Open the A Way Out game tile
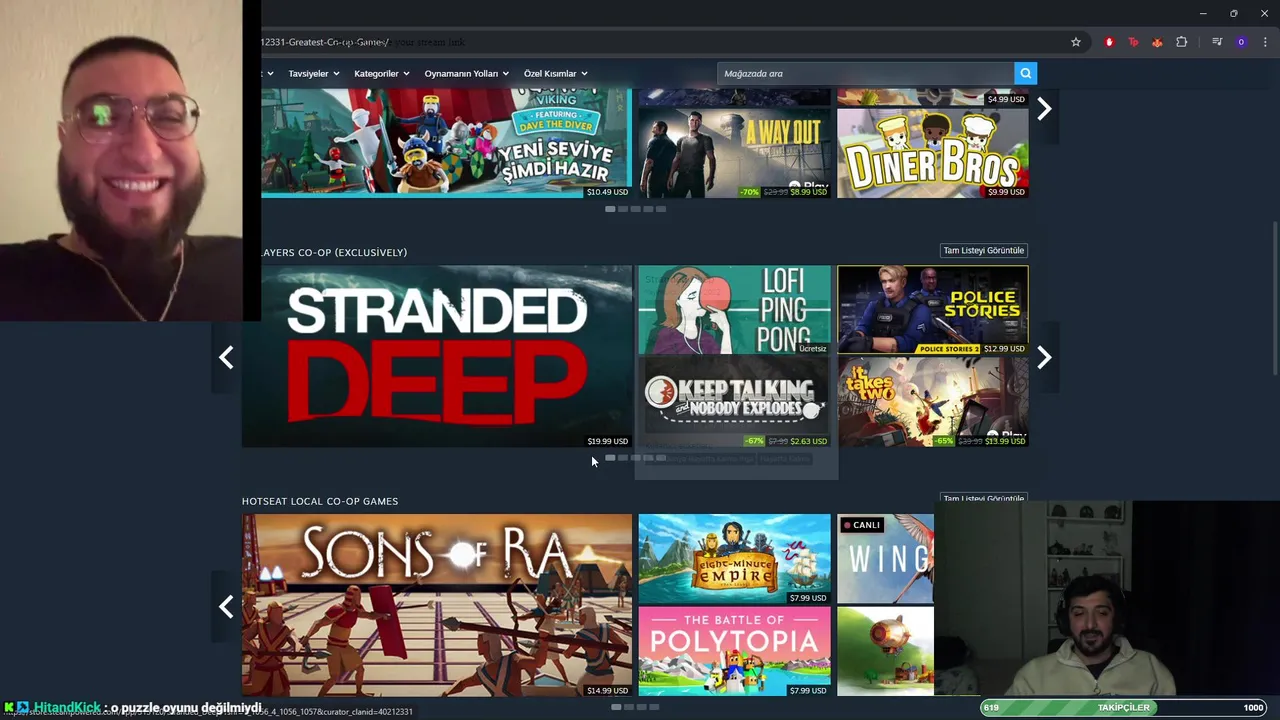The height and width of the screenshot is (720, 1280). (x=734, y=153)
